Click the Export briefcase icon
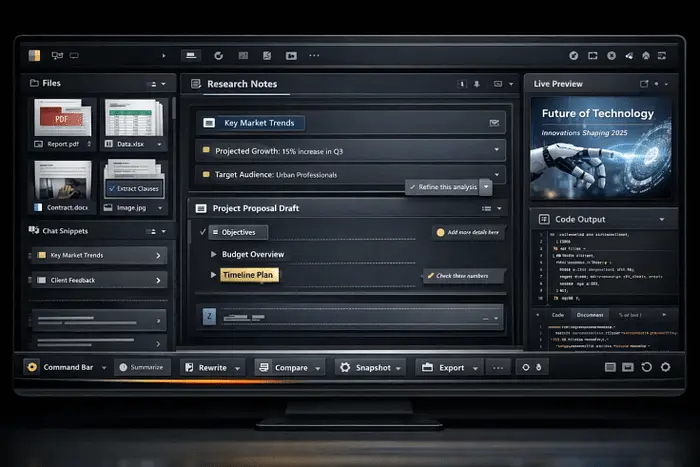This screenshot has width=700, height=467. pyautogui.click(x=427, y=367)
